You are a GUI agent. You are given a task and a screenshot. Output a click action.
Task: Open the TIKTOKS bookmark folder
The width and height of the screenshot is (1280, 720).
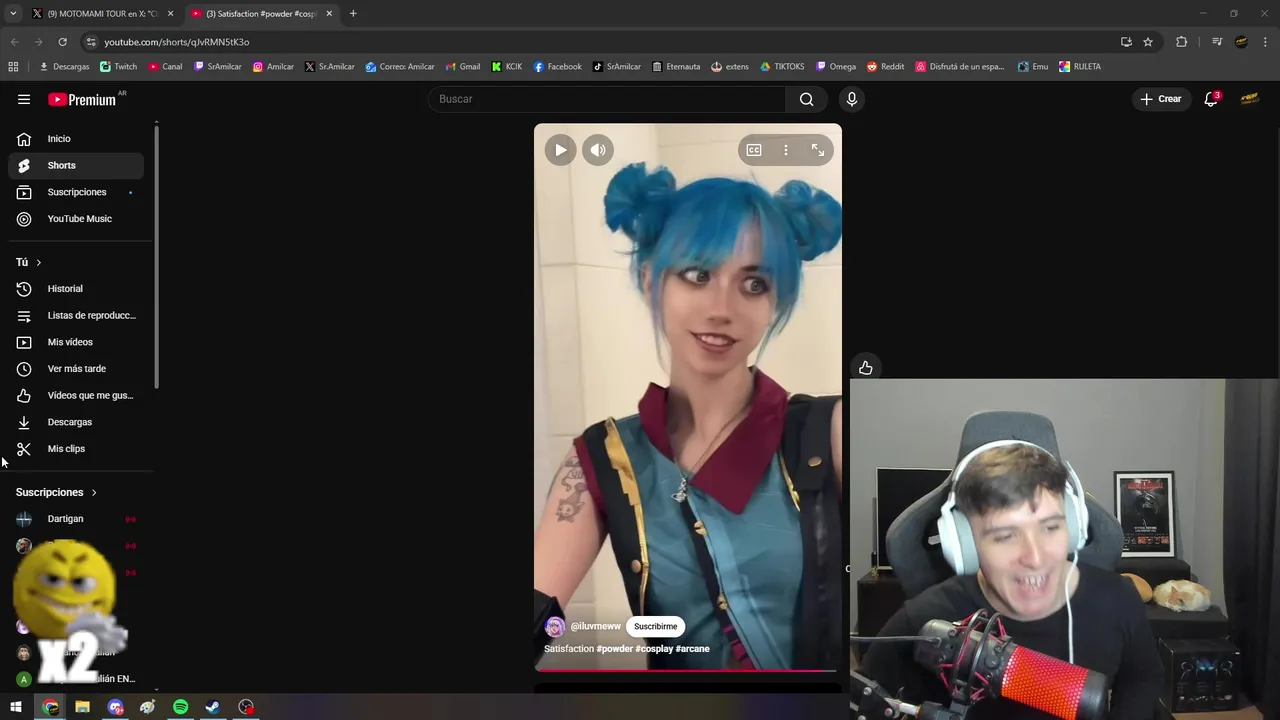click(782, 67)
